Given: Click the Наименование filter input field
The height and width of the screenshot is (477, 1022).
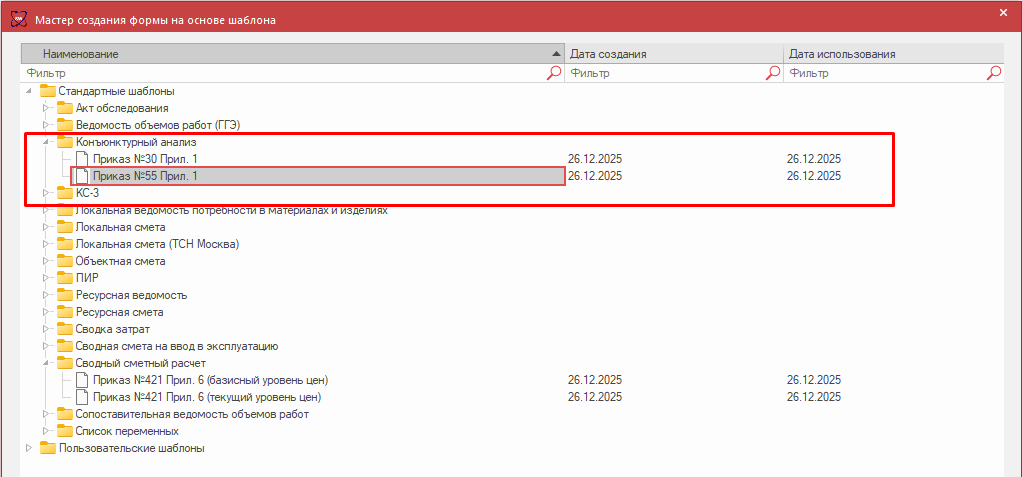Looking at the screenshot, I should click(280, 73).
